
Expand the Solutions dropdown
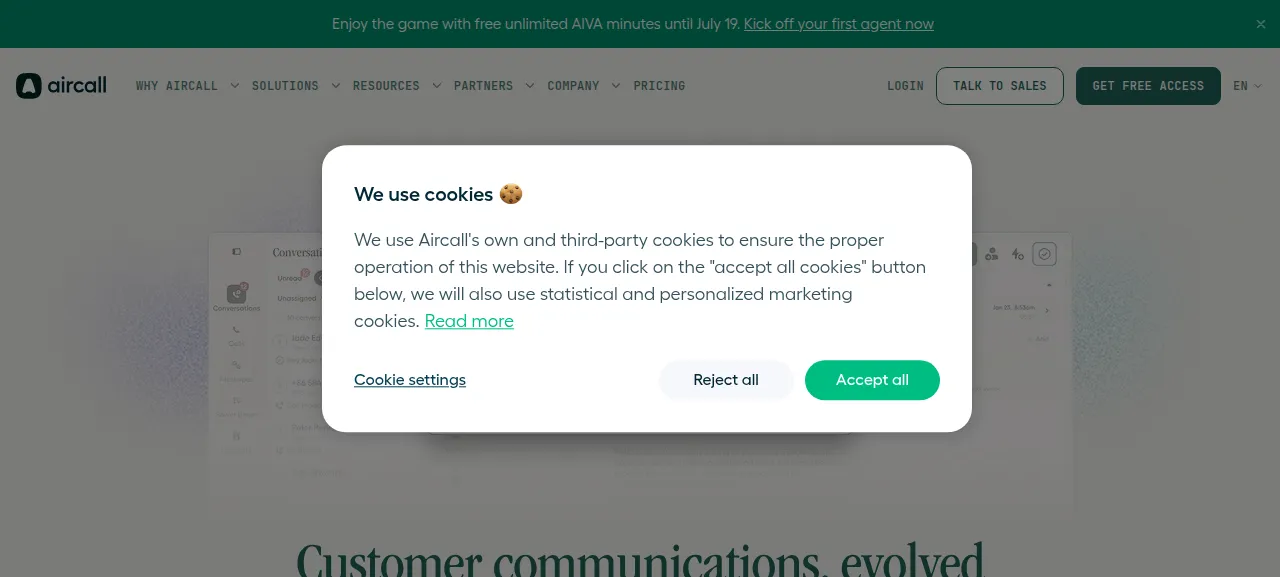pyautogui.click(x=296, y=86)
